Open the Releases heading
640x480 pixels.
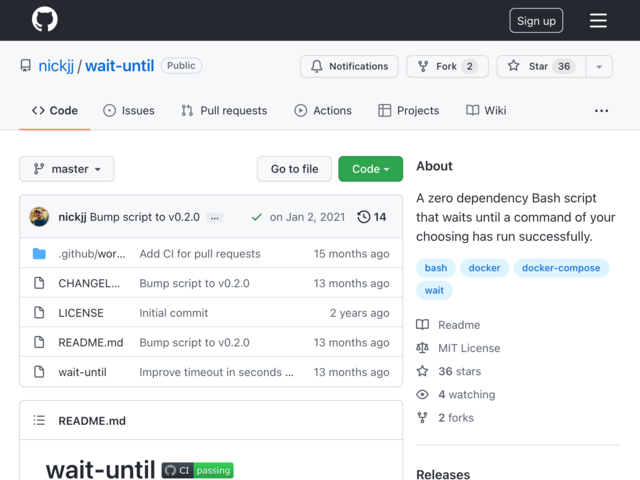coord(443,474)
